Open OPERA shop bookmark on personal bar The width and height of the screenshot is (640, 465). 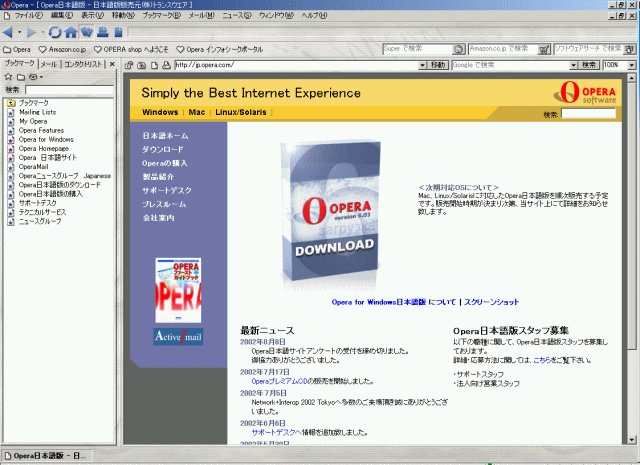[131, 49]
